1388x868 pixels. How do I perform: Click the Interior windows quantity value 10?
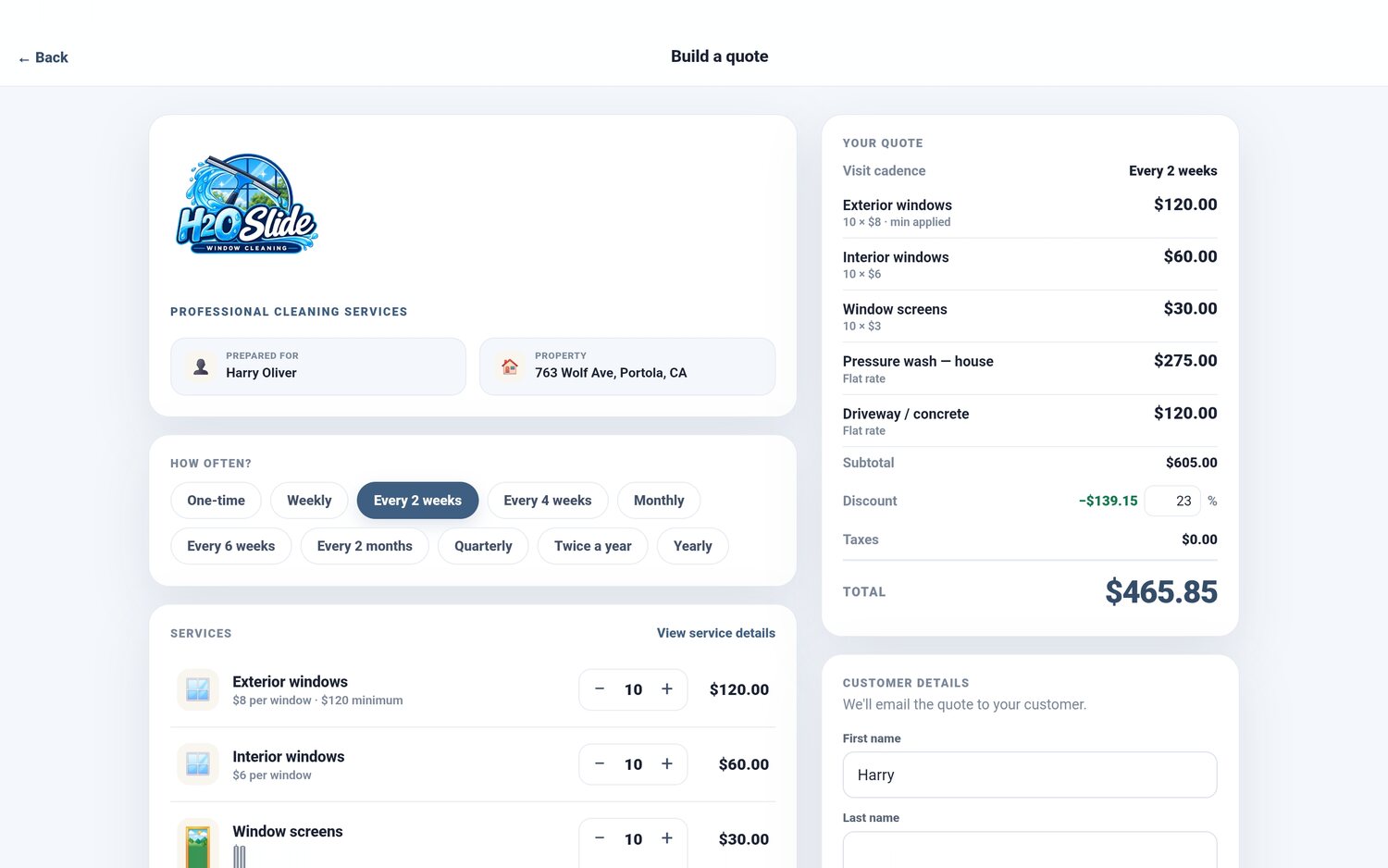(x=633, y=764)
